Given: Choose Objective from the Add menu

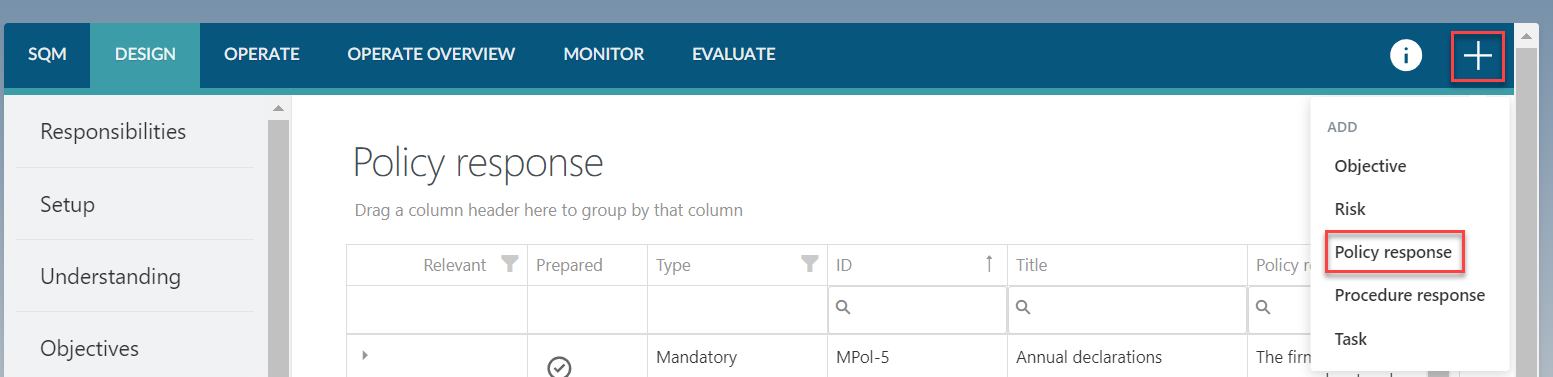Looking at the screenshot, I should 1370,166.
